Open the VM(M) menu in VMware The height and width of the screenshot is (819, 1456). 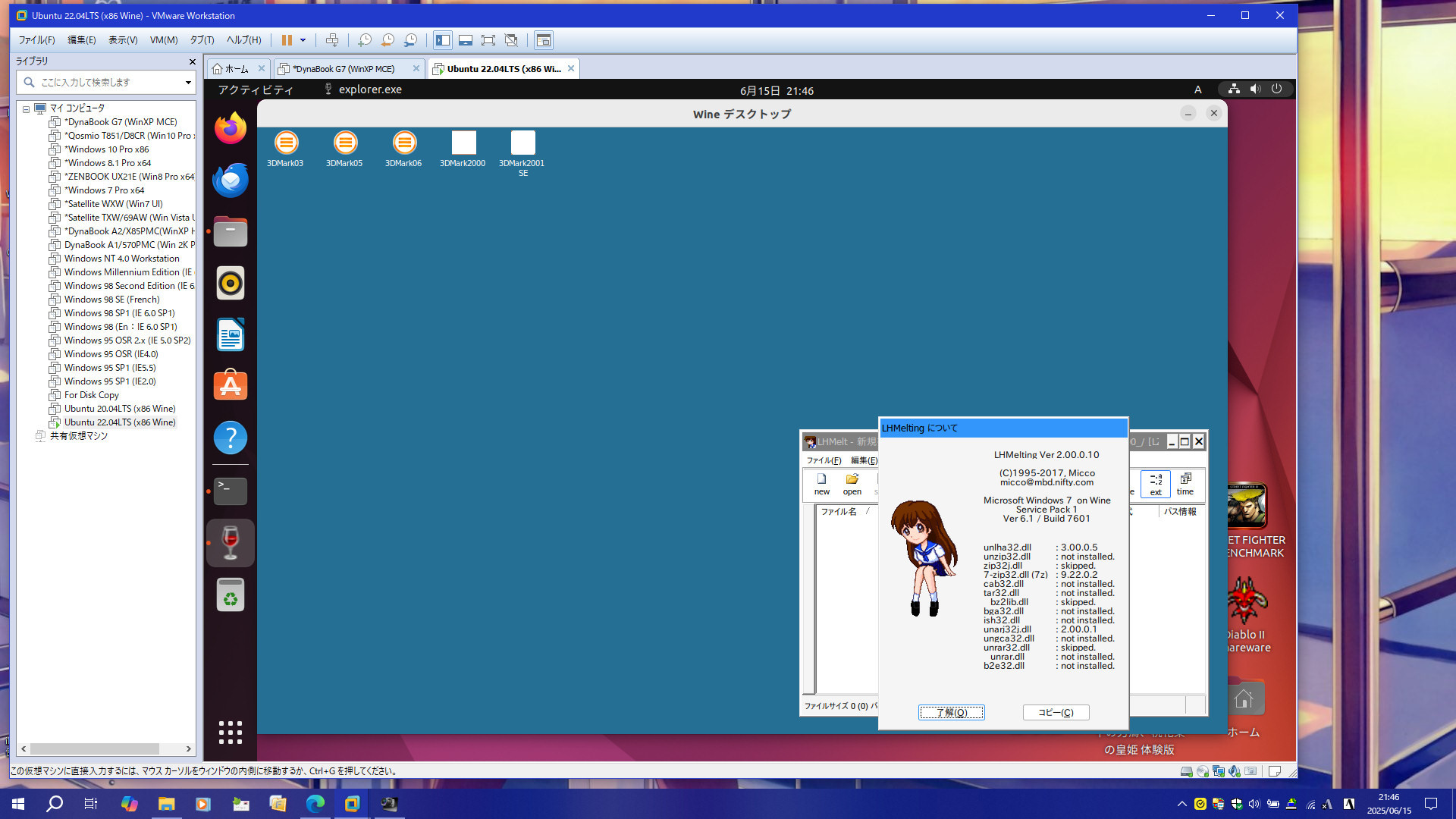click(x=164, y=40)
